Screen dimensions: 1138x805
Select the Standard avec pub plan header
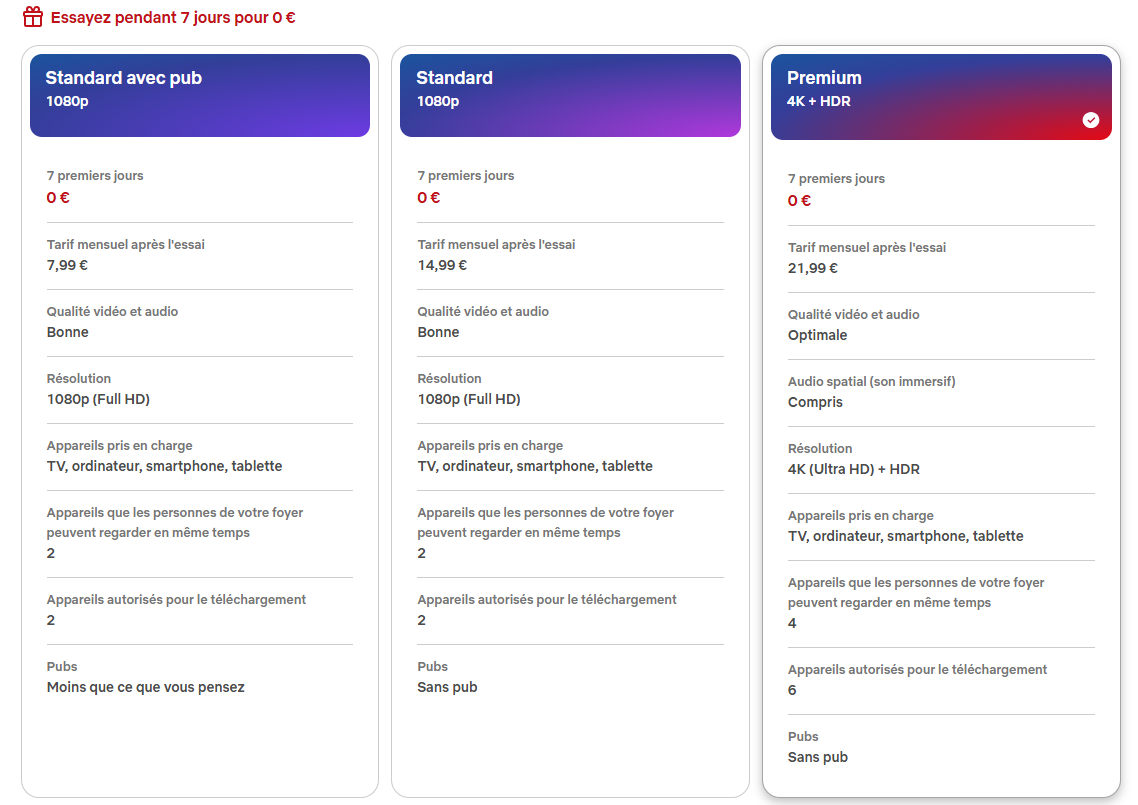(x=200, y=95)
